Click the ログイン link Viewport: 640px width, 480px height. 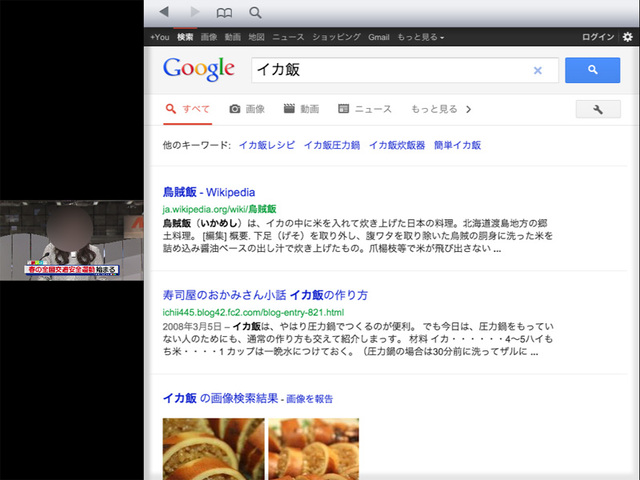[x=598, y=37]
